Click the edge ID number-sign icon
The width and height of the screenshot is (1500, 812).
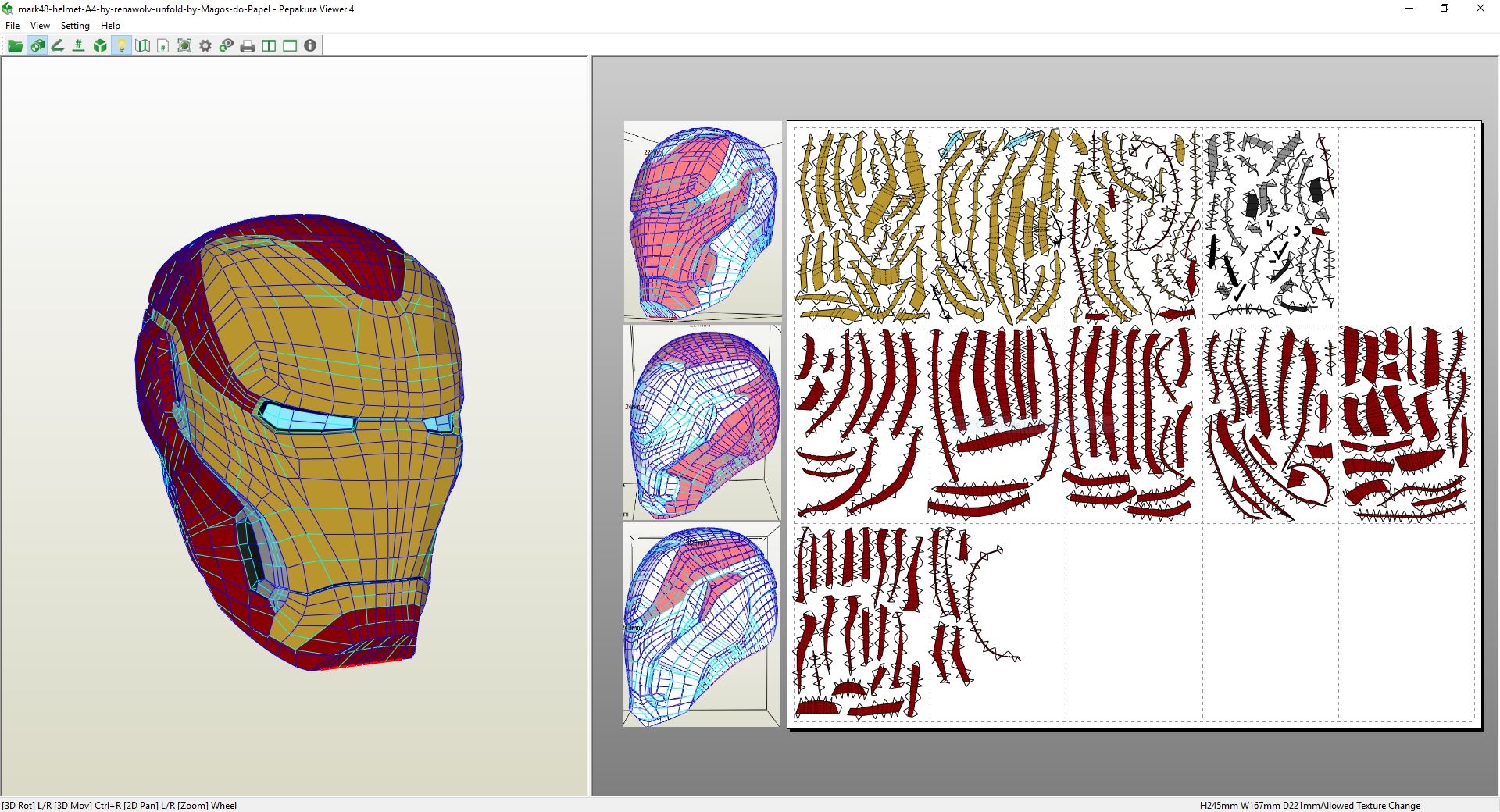point(79,46)
